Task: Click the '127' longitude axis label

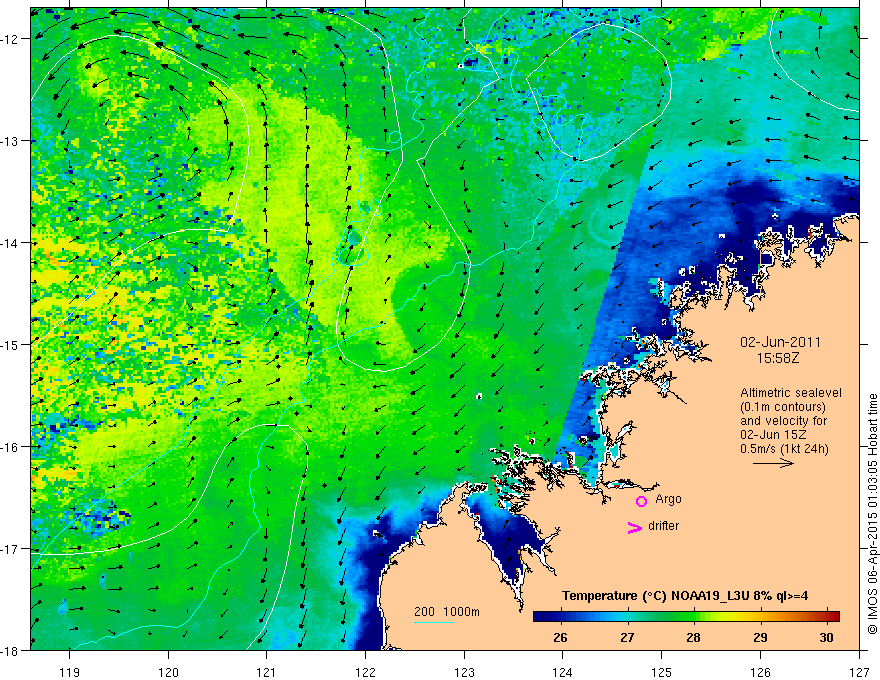Action: point(859,672)
